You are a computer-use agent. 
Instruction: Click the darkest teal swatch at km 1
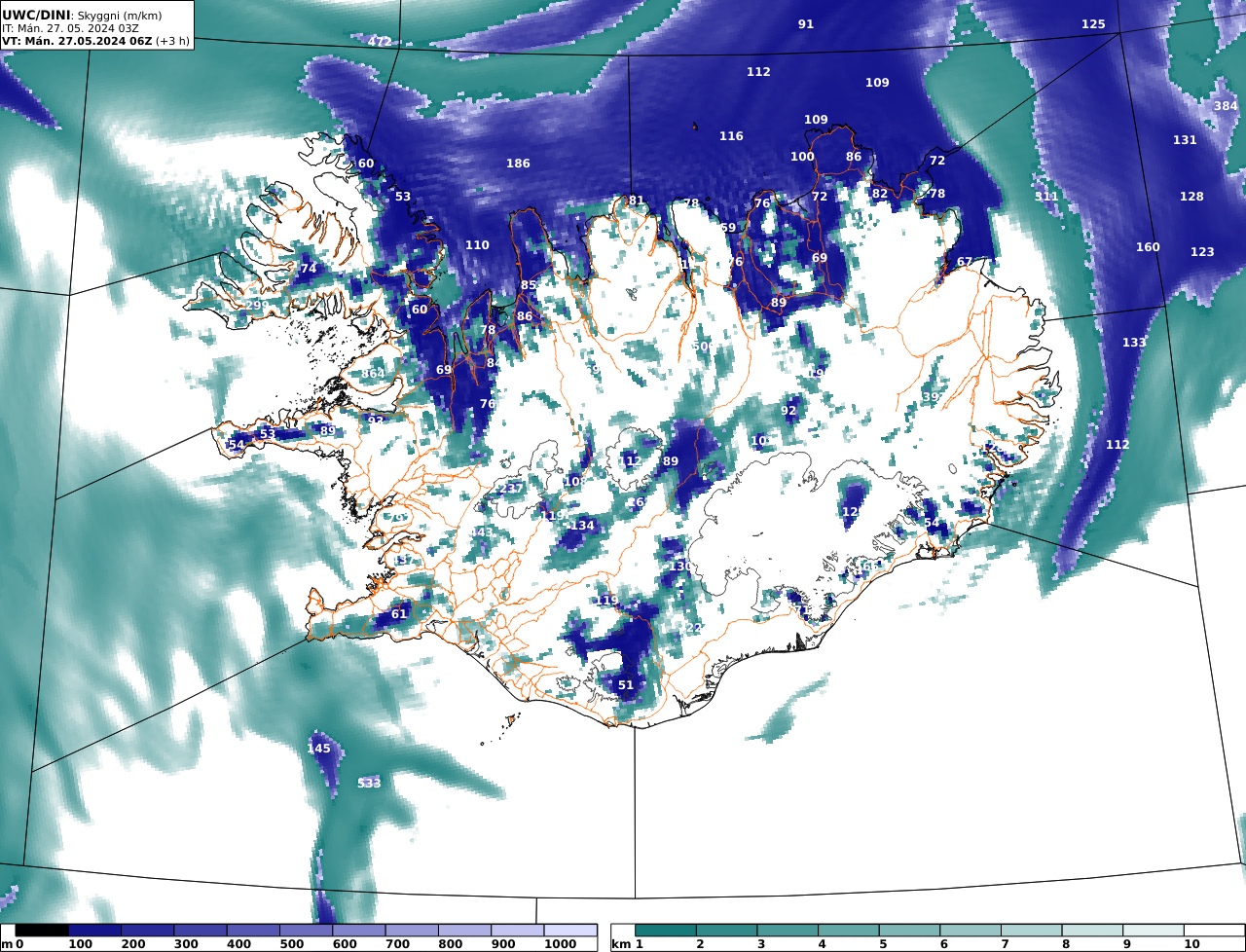[x=666, y=931]
